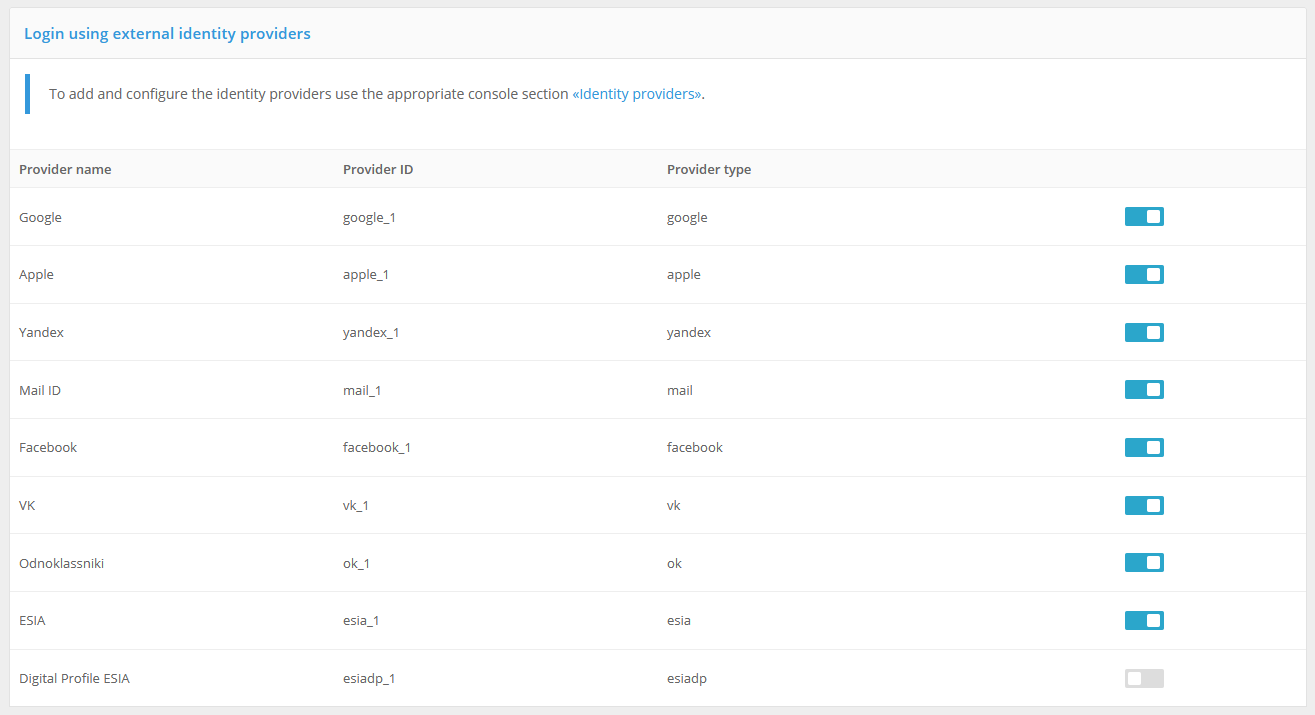Select the Google provider name cell
Viewport: 1315px width, 715px height.
[x=40, y=217]
